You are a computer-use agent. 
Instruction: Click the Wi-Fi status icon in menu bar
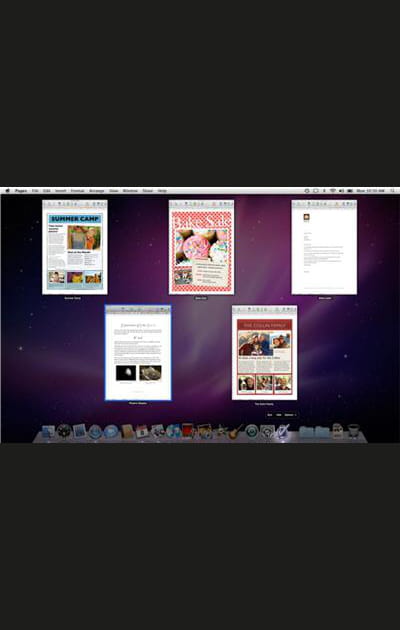[333, 191]
